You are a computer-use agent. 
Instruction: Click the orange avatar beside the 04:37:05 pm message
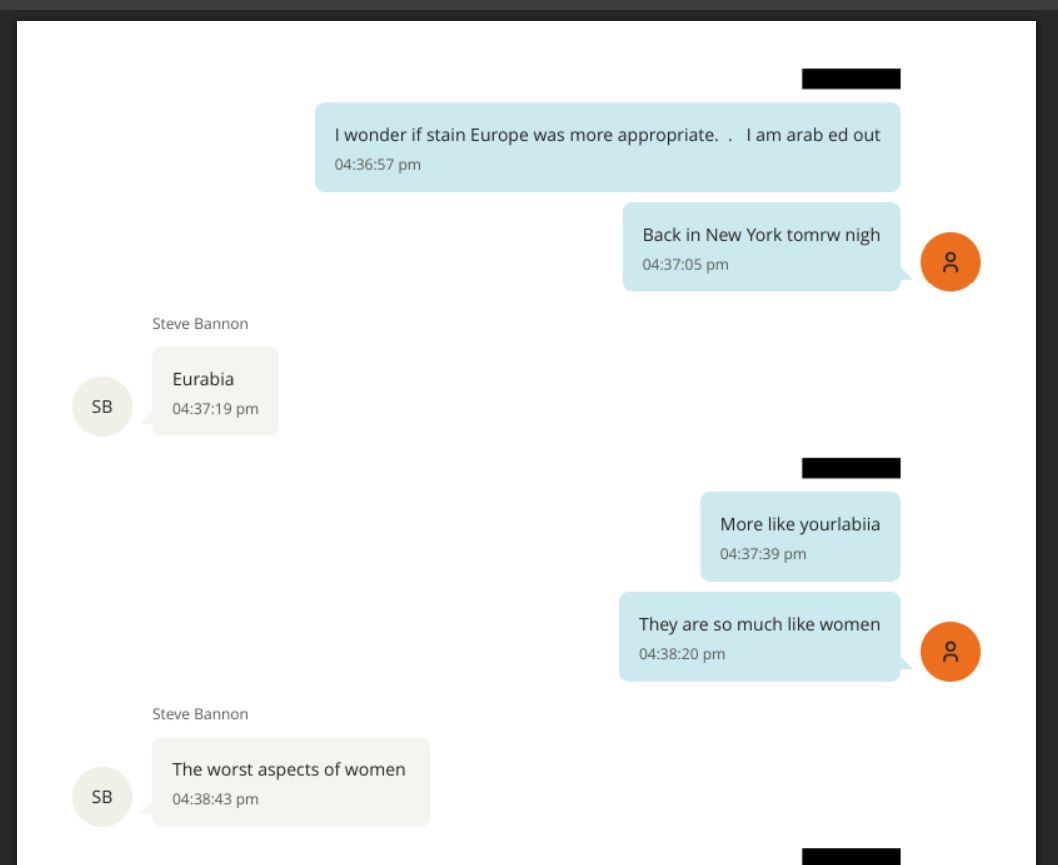(950, 262)
